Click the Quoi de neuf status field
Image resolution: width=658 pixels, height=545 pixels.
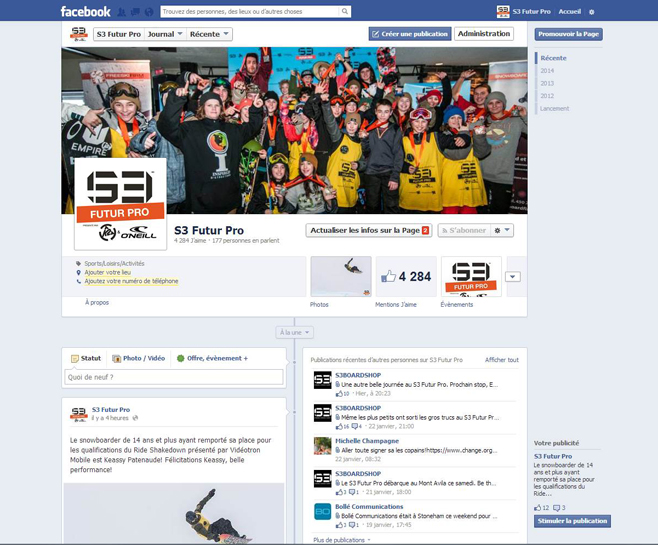tap(174, 377)
